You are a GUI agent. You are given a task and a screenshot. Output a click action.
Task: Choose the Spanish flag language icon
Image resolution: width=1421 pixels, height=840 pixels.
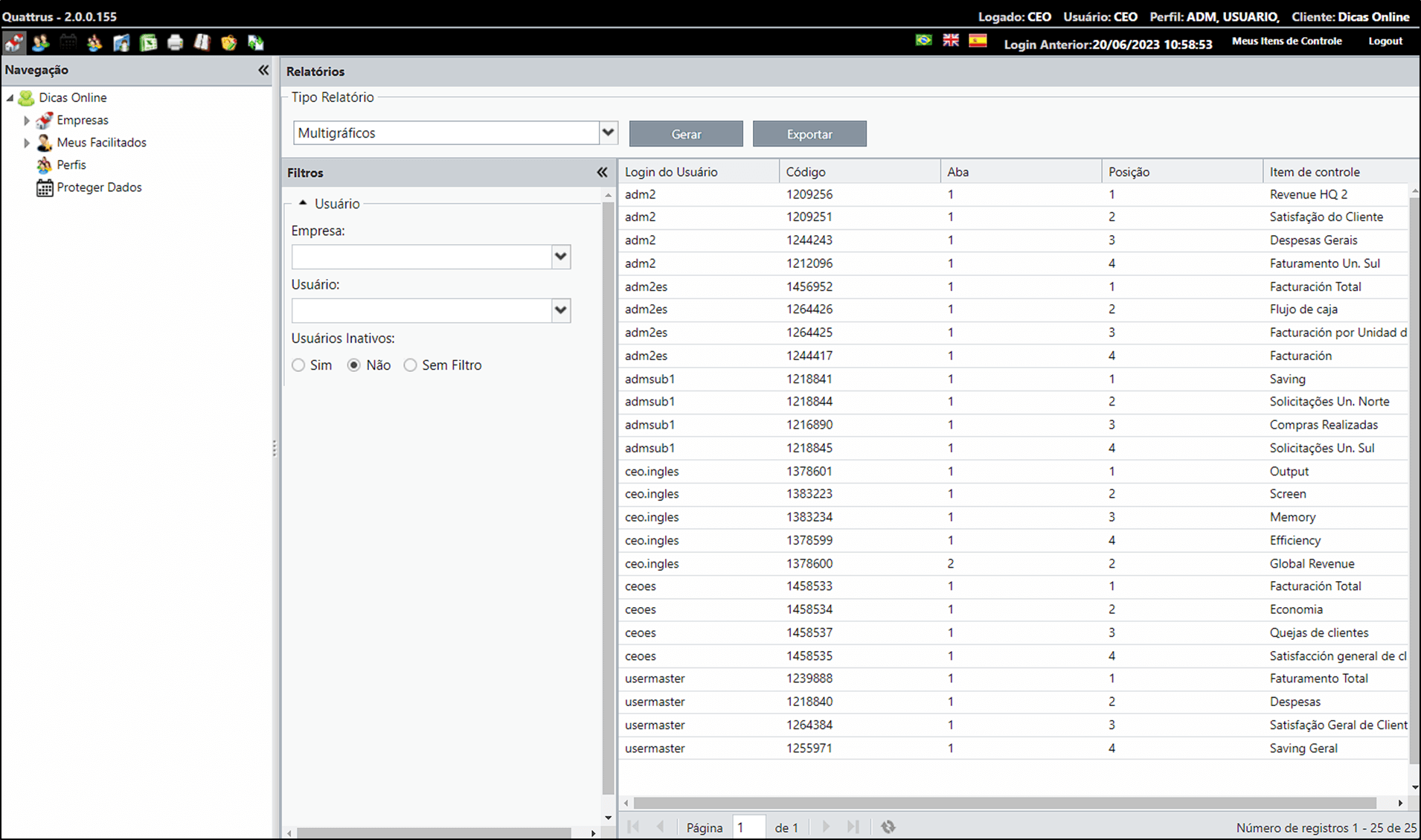pos(978,40)
